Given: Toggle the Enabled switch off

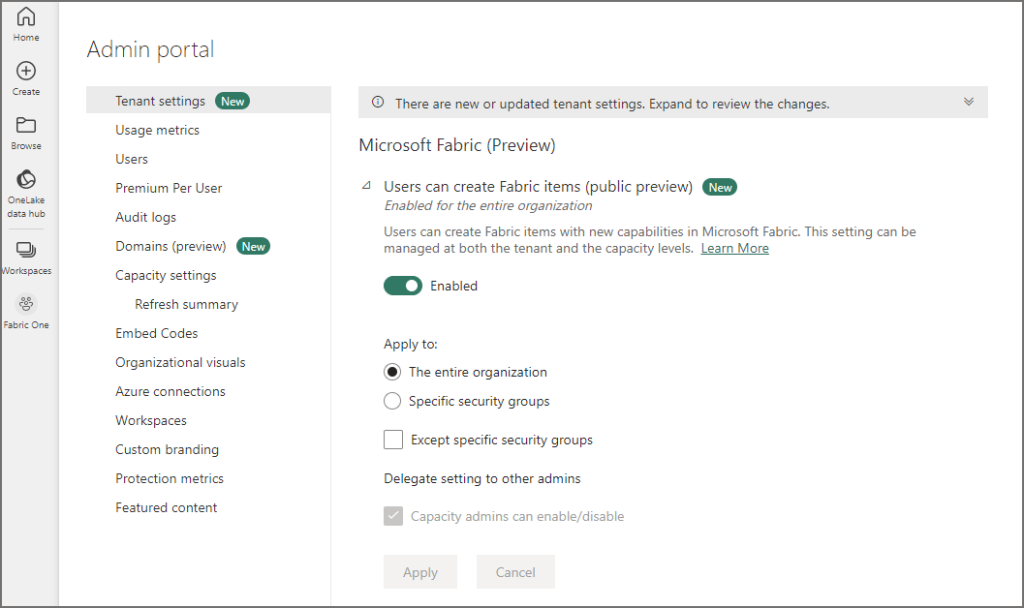Looking at the screenshot, I should (x=403, y=285).
